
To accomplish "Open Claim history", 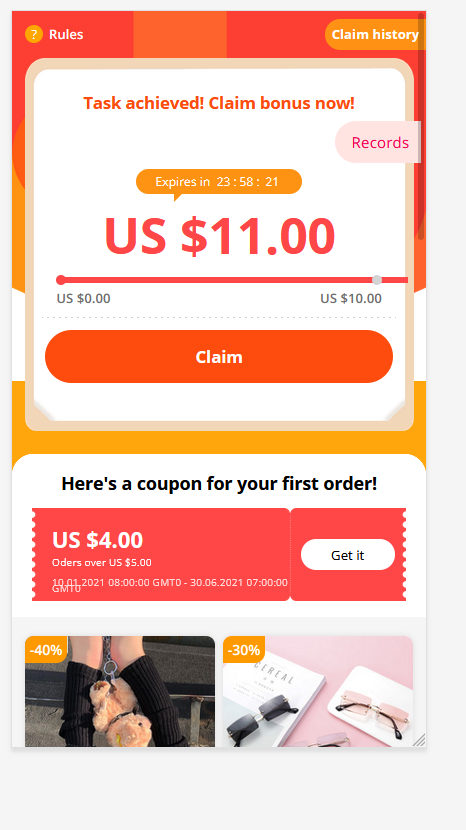I will tap(375, 34).
